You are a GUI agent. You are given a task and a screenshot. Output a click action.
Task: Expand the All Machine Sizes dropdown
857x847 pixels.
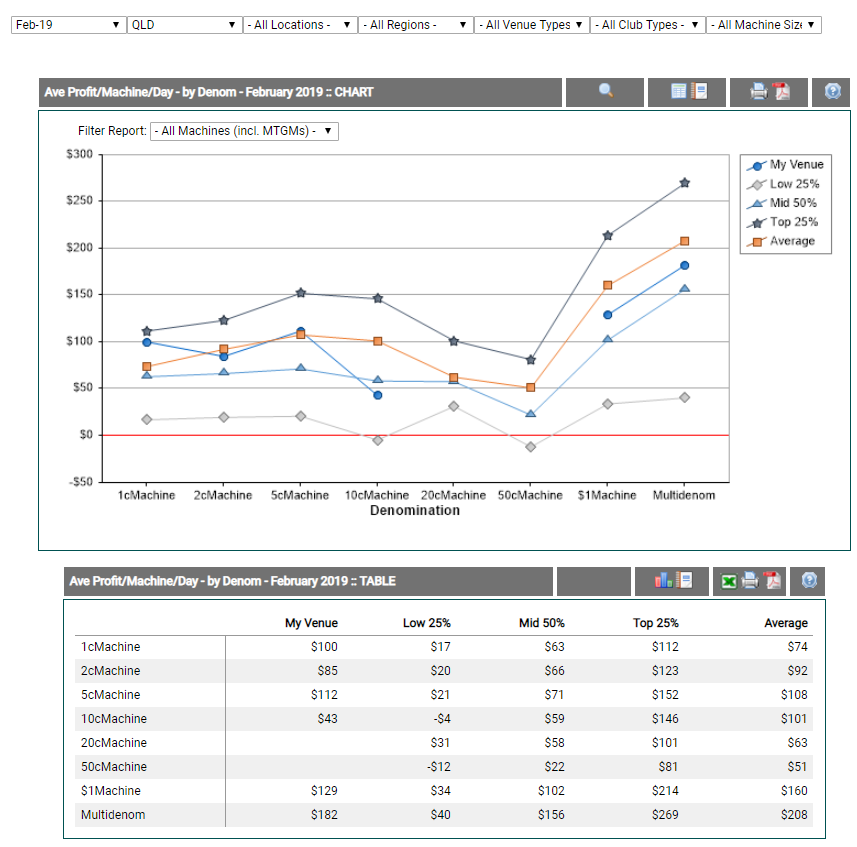click(x=763, y=24)
